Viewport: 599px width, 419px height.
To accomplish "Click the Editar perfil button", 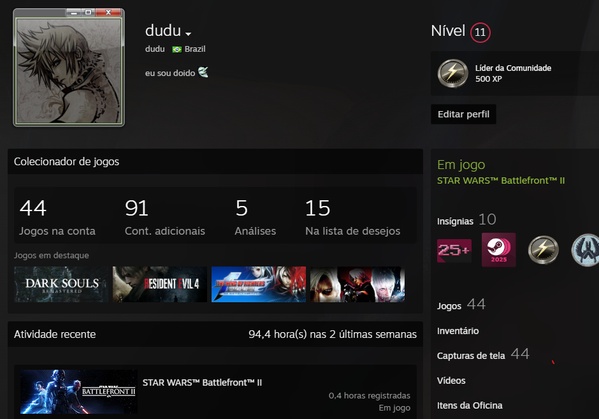I will [x=463, y=114].
